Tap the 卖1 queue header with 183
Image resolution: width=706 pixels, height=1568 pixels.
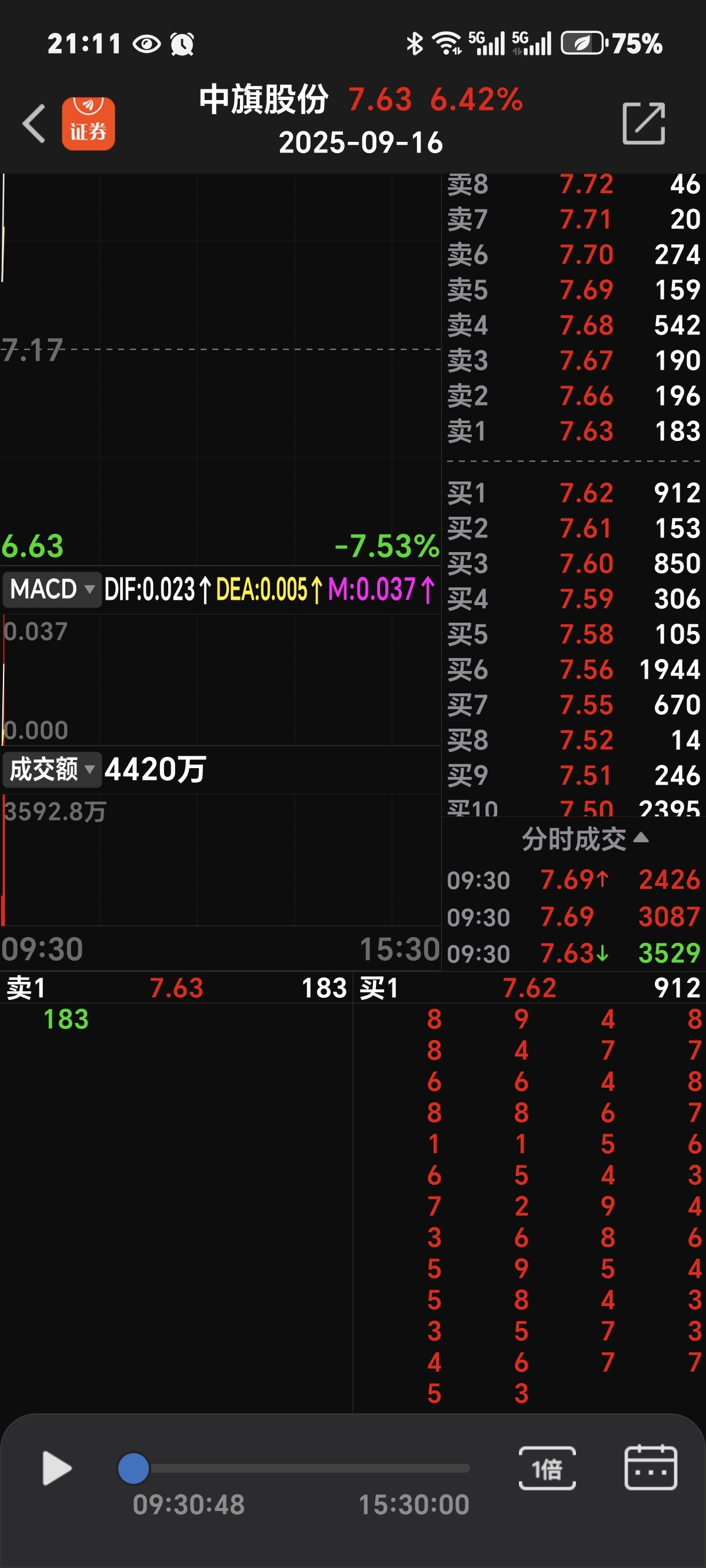[176, 987]
